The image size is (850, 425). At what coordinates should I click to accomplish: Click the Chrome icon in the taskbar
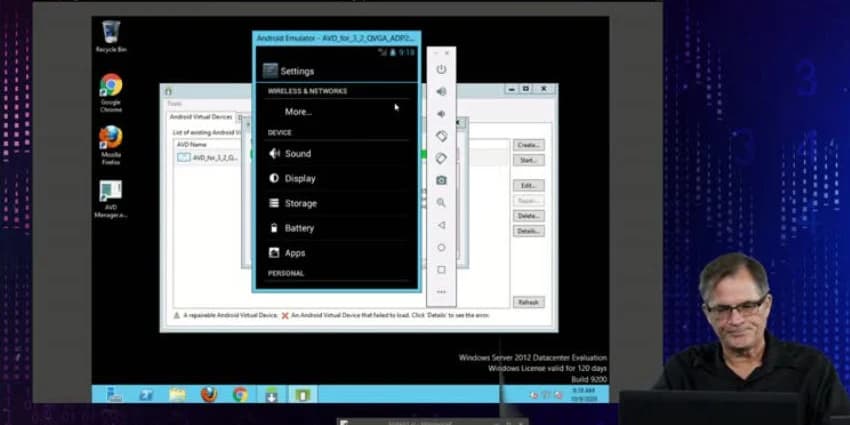point(240,394)
